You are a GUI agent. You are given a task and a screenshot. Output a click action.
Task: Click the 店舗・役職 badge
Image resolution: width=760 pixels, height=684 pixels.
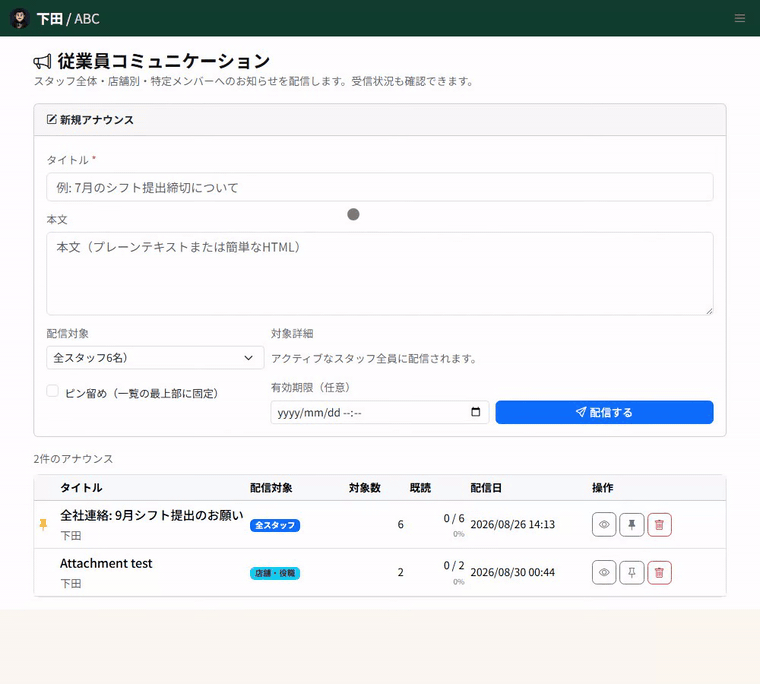[x=275, y=573]
